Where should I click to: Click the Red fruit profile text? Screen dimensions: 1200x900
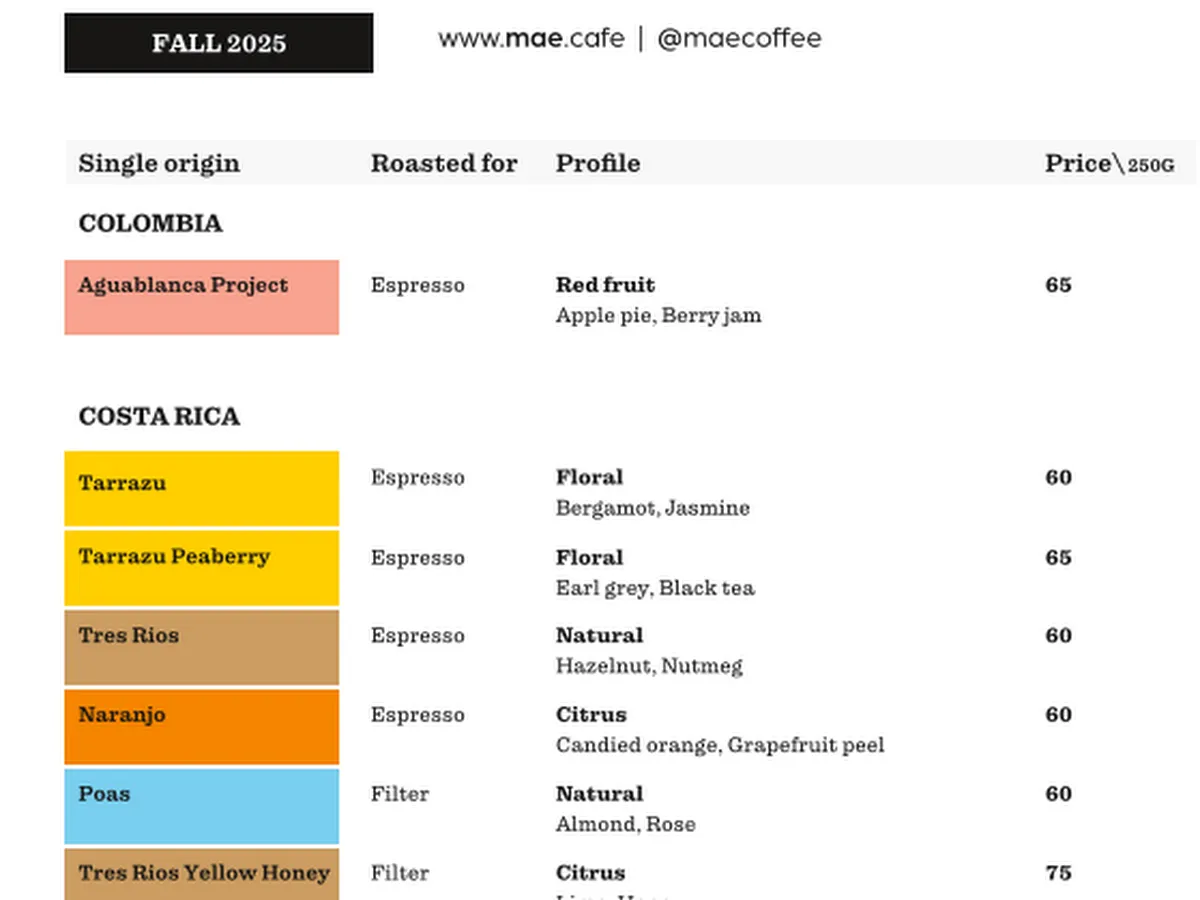(605, 285)
